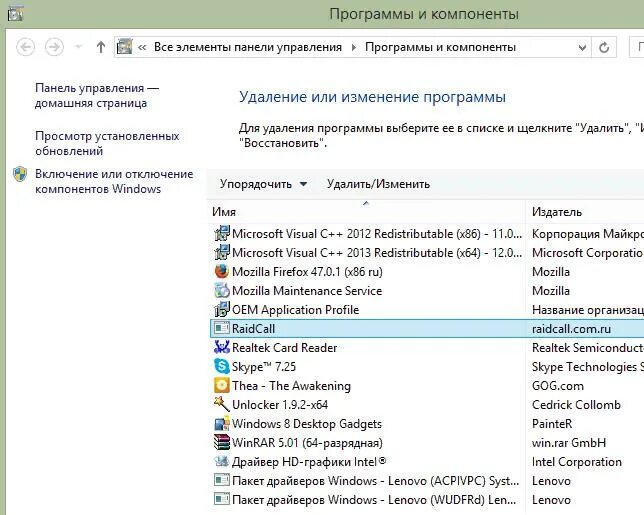Show hidden breadcrumb levels double chevron

tap(142, 48)
